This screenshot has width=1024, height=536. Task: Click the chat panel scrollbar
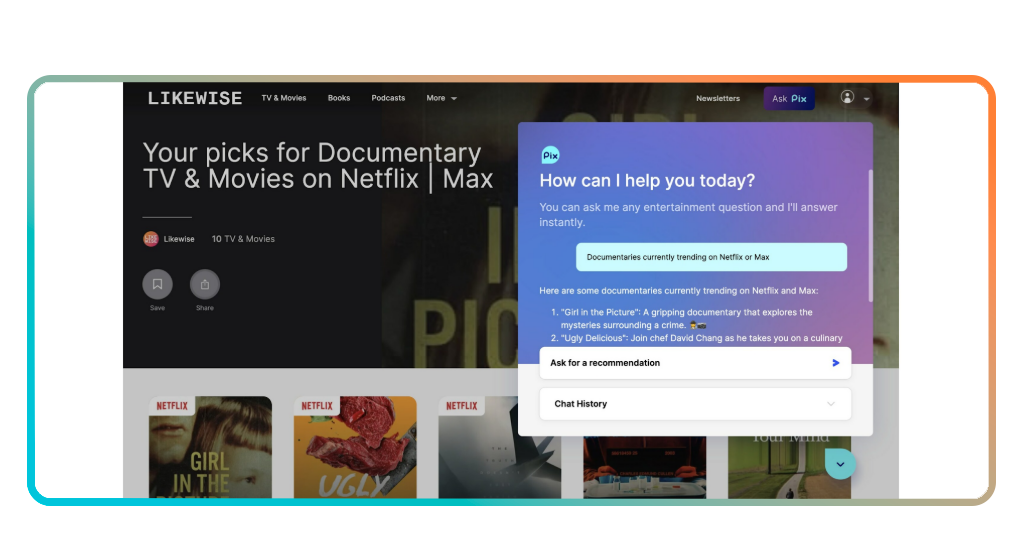(x=871, y=235)
